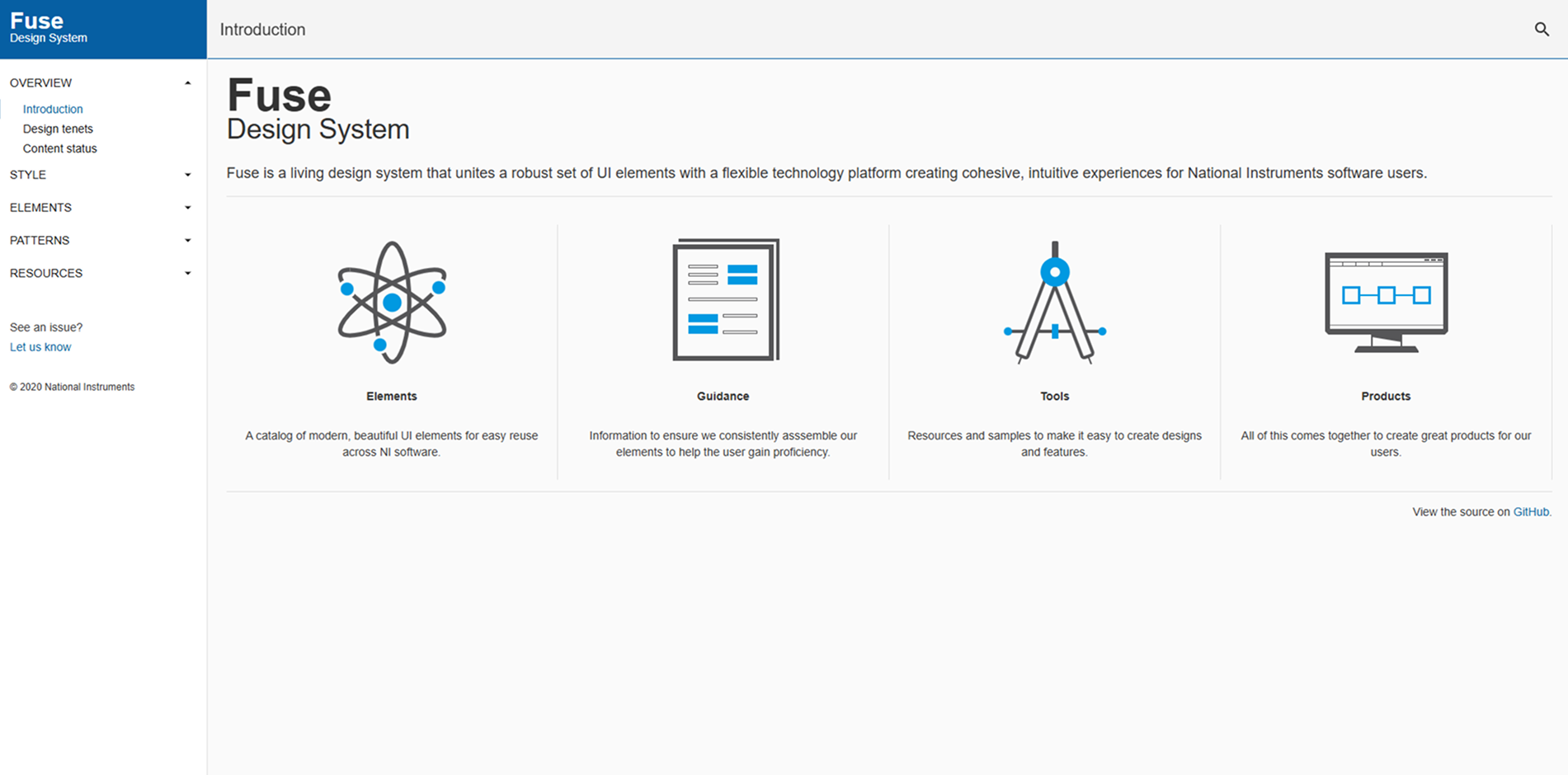This screenshot has height=775, width=1568.
Task: Click the Let us know link
Action: (40, 347)
